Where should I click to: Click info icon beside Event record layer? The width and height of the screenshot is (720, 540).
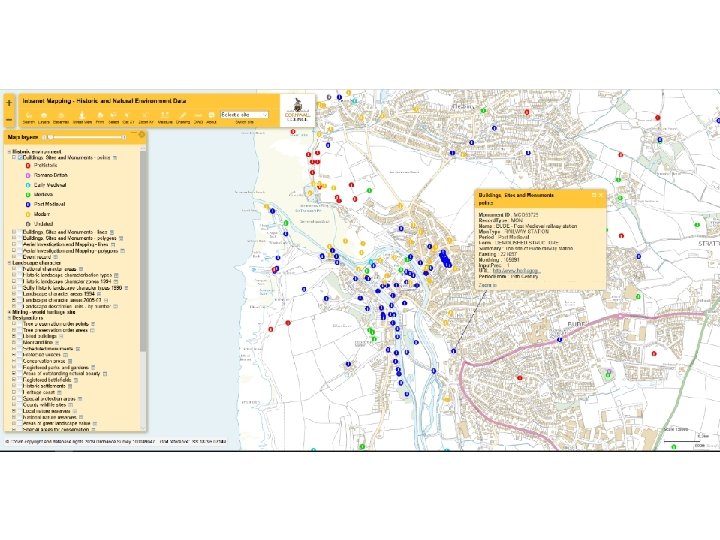pos(56,257)
